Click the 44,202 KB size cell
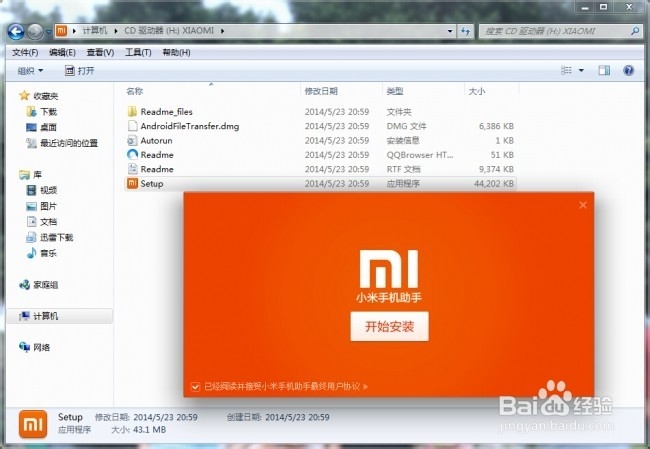The height and width of the screenshot is (449, 650). (494, 183)
